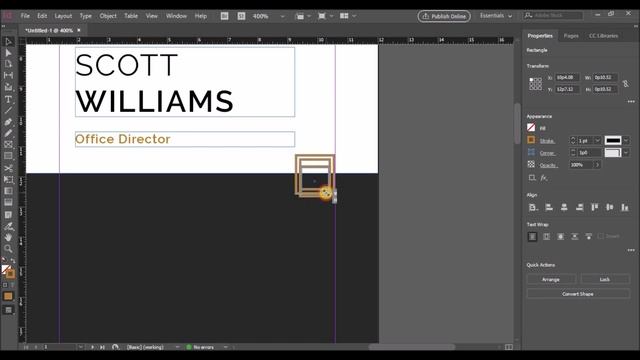Select the No text wrap option

532,237
